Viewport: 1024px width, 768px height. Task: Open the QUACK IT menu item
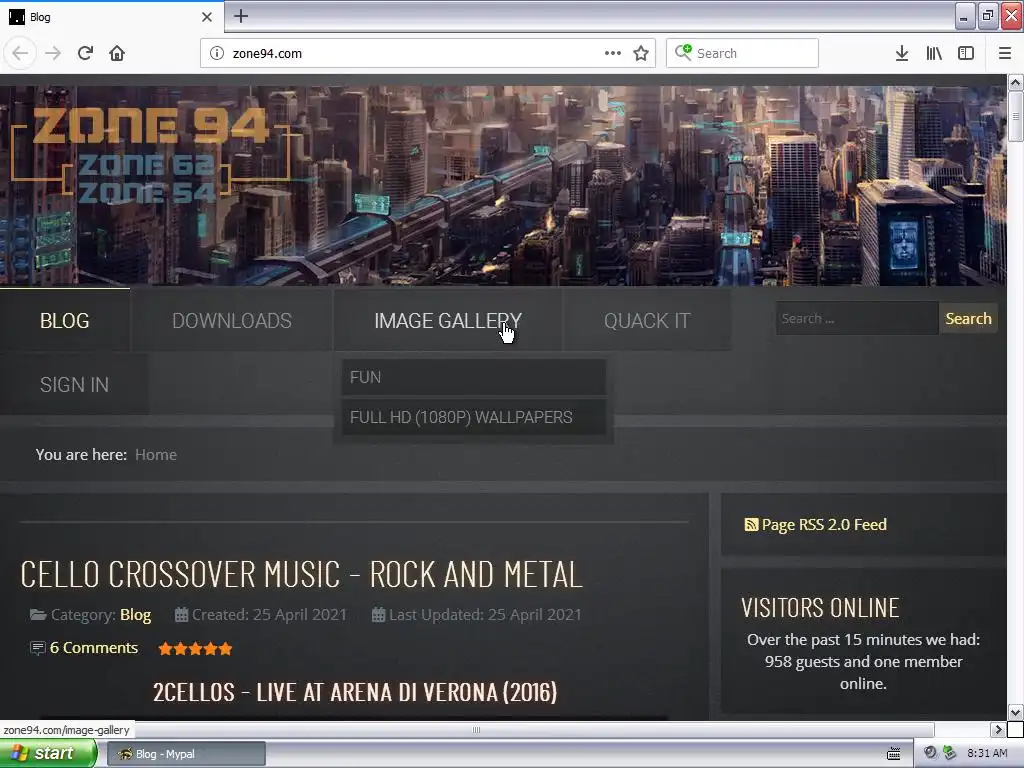point(647,321)
